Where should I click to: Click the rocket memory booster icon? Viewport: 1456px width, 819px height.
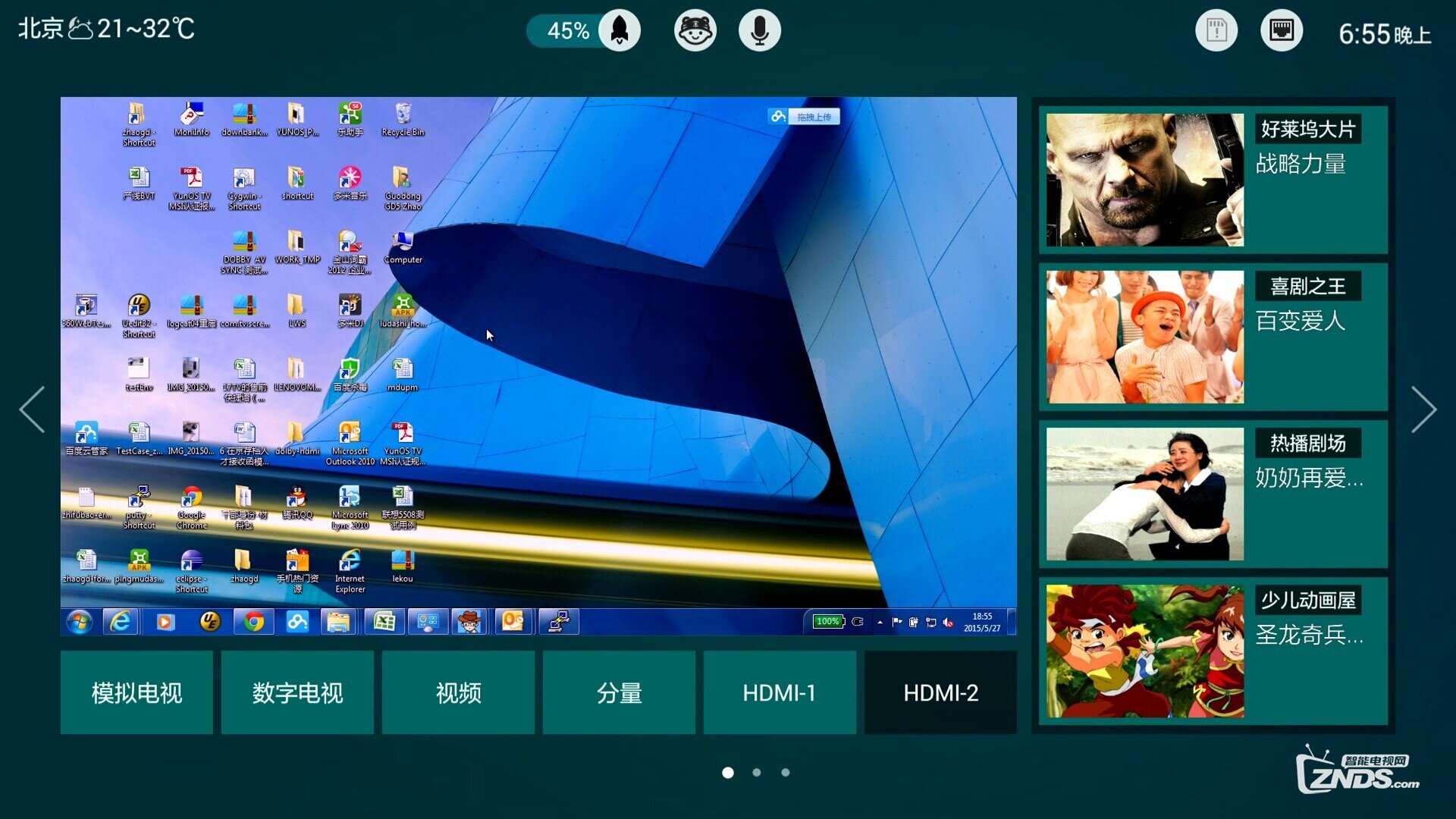click(x=620, y=30)
